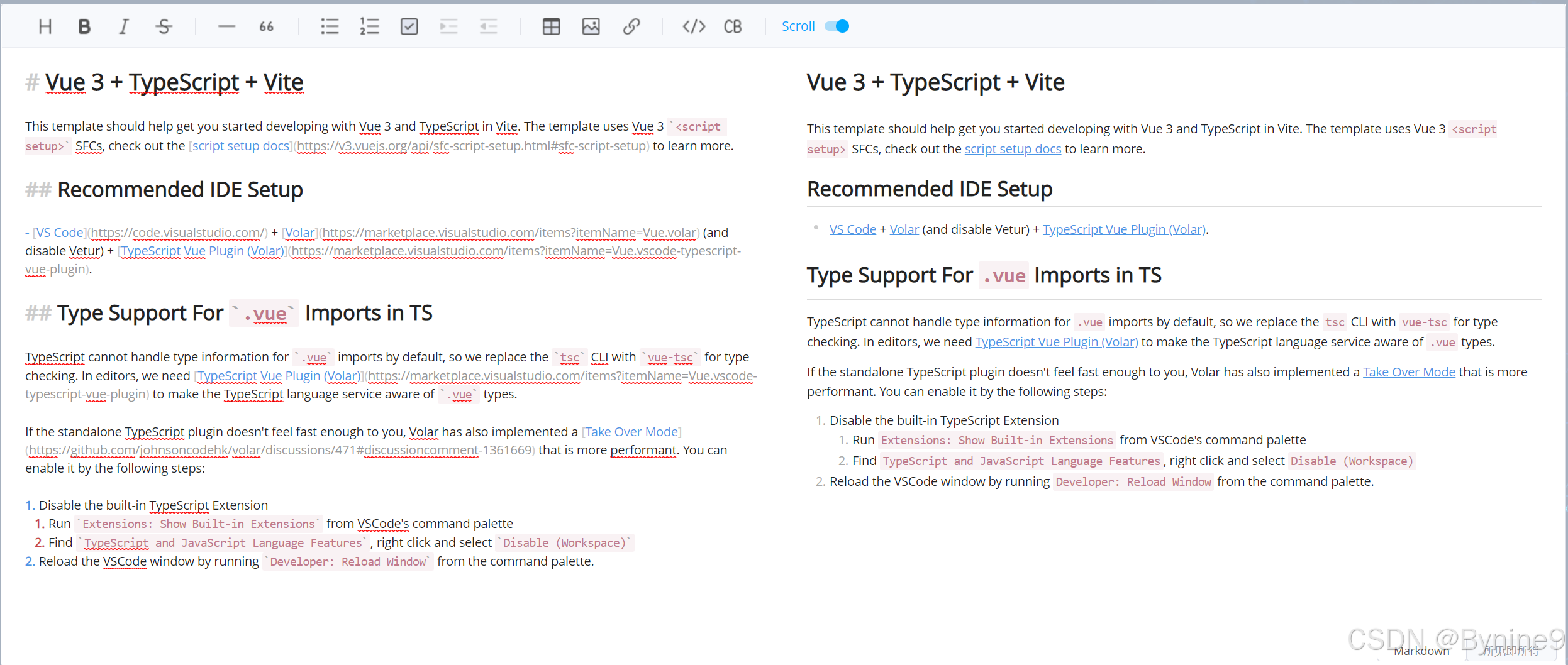The height and width of the screenshot is (665, 1568).
Task: Apply Heading formatting from the toolbar
Action: pos(44,26)
